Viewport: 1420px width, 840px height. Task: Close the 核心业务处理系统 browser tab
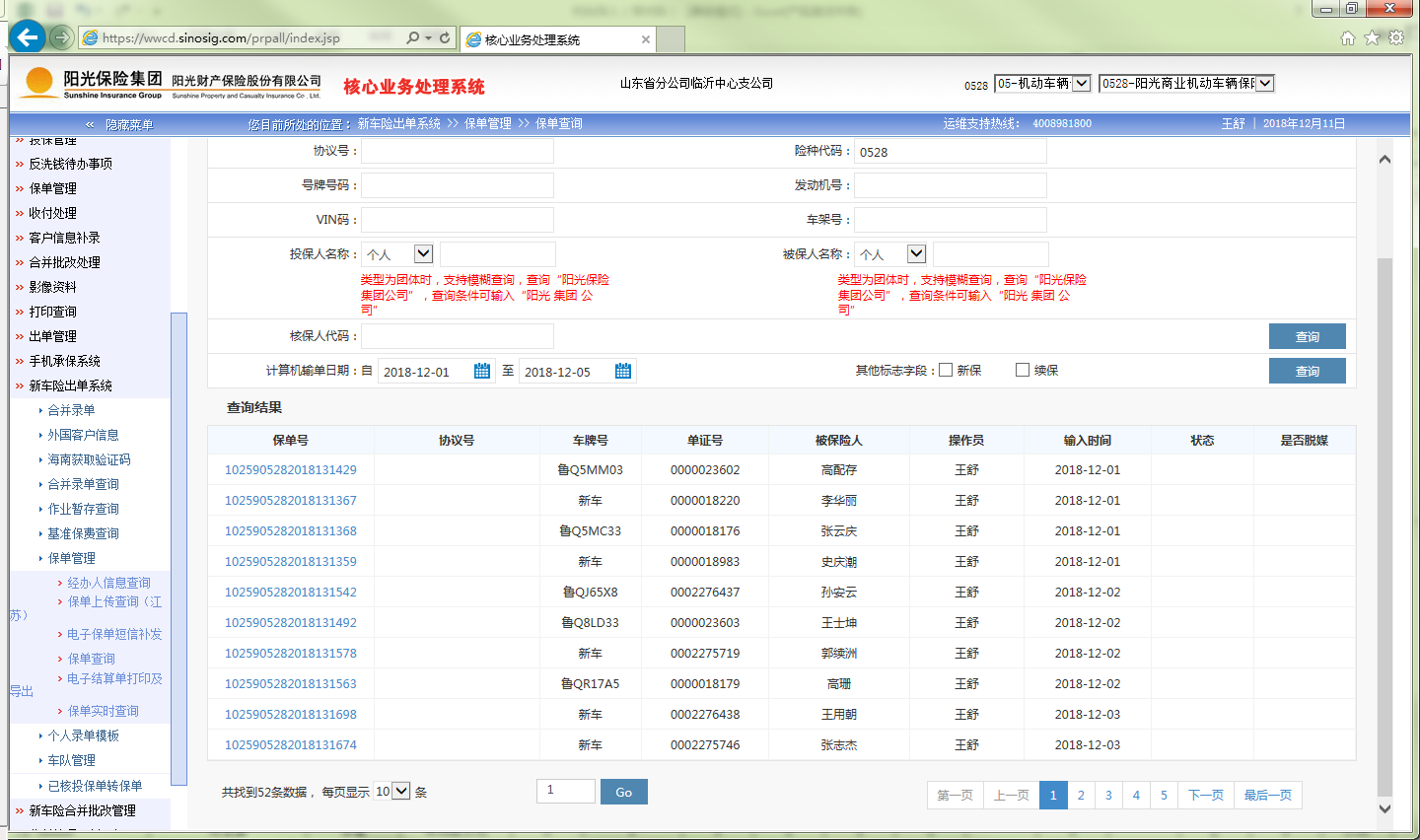[x=646, y=39]
